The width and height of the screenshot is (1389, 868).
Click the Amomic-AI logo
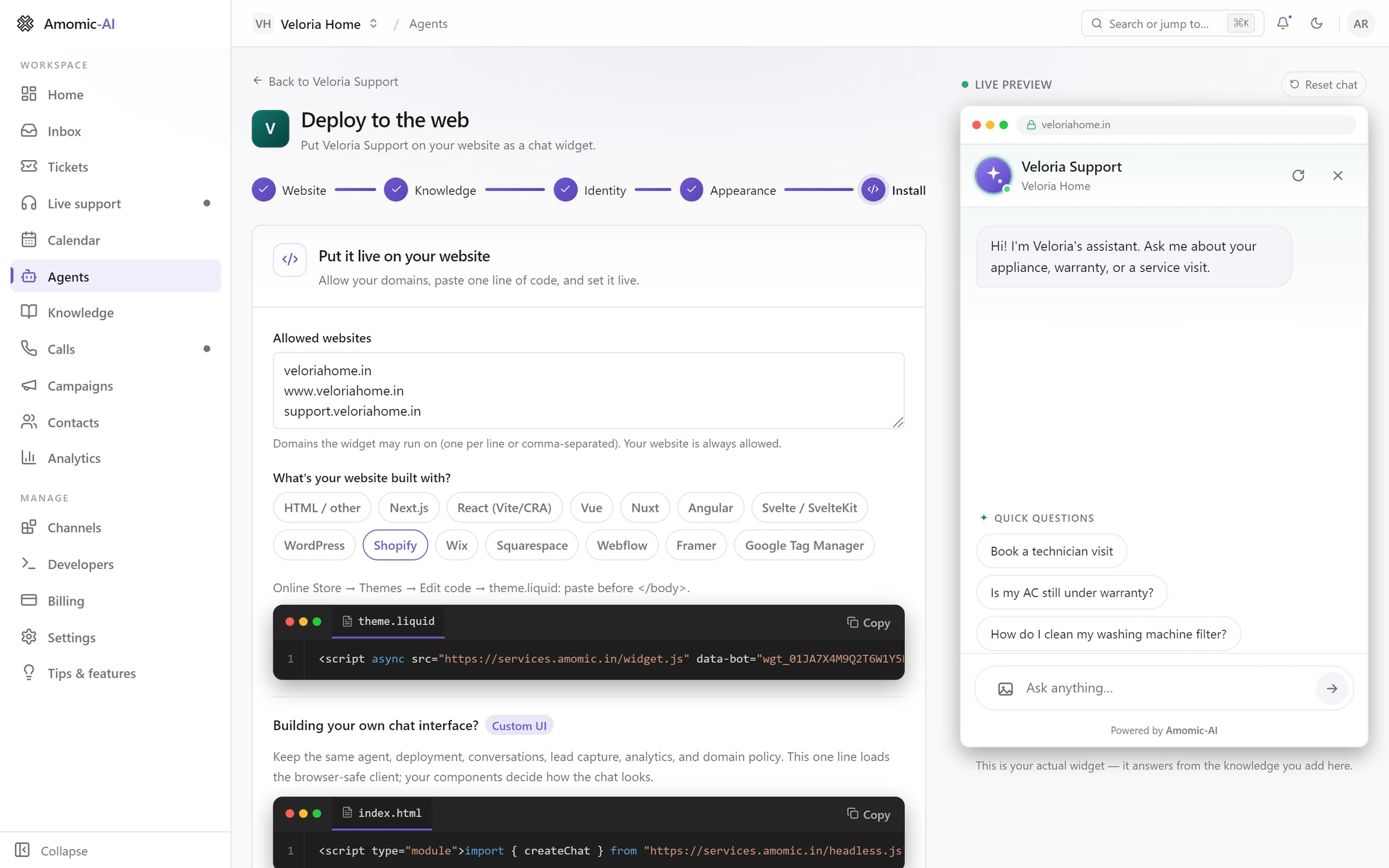pos(66,24)
